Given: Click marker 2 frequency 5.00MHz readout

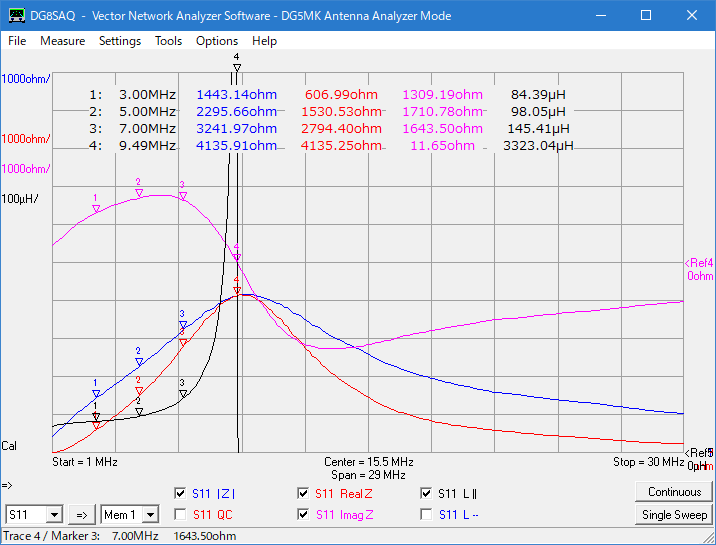Looking at the screenshot, I should 147,111.
